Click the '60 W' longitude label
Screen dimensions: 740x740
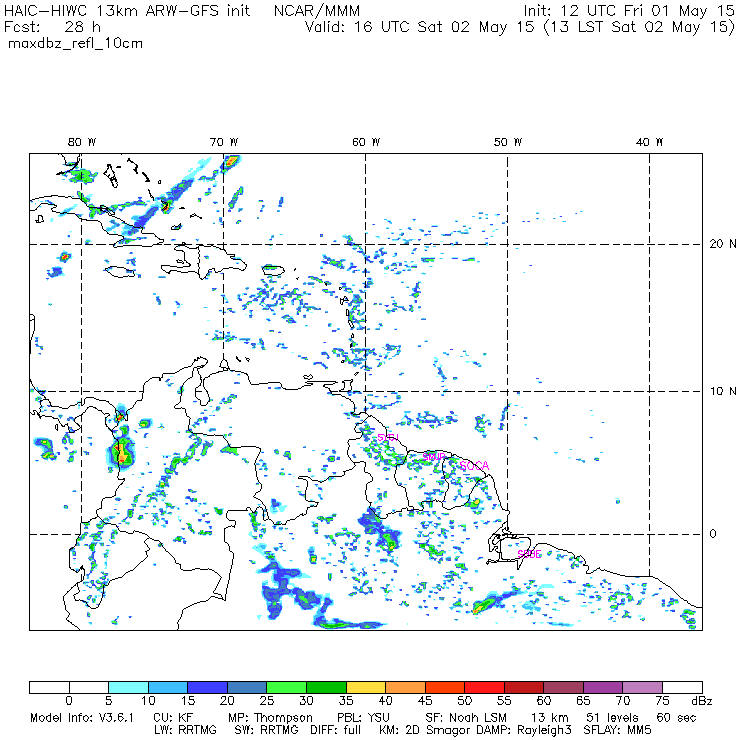366,142
